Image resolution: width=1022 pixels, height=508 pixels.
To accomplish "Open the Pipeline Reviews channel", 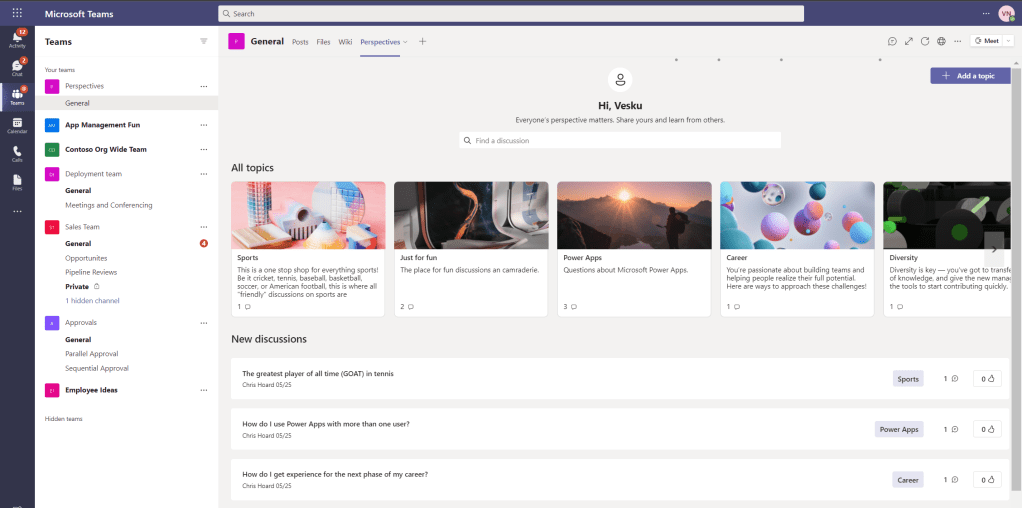I will [x=91, y=272].
